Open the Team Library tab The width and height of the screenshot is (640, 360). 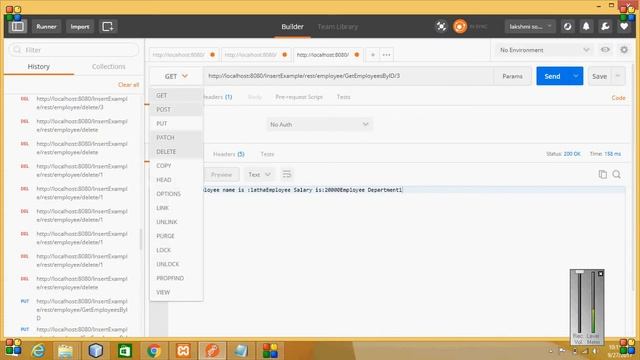(338, 27)
